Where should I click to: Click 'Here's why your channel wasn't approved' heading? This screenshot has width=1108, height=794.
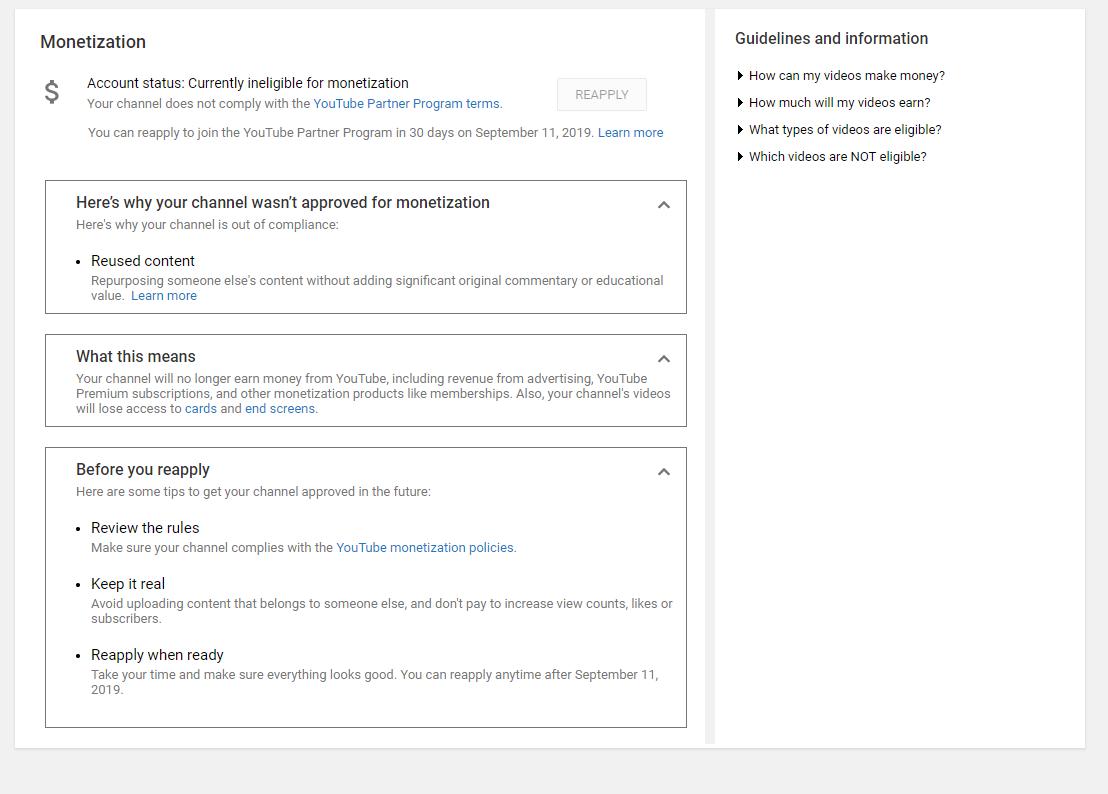coord(283,203)
